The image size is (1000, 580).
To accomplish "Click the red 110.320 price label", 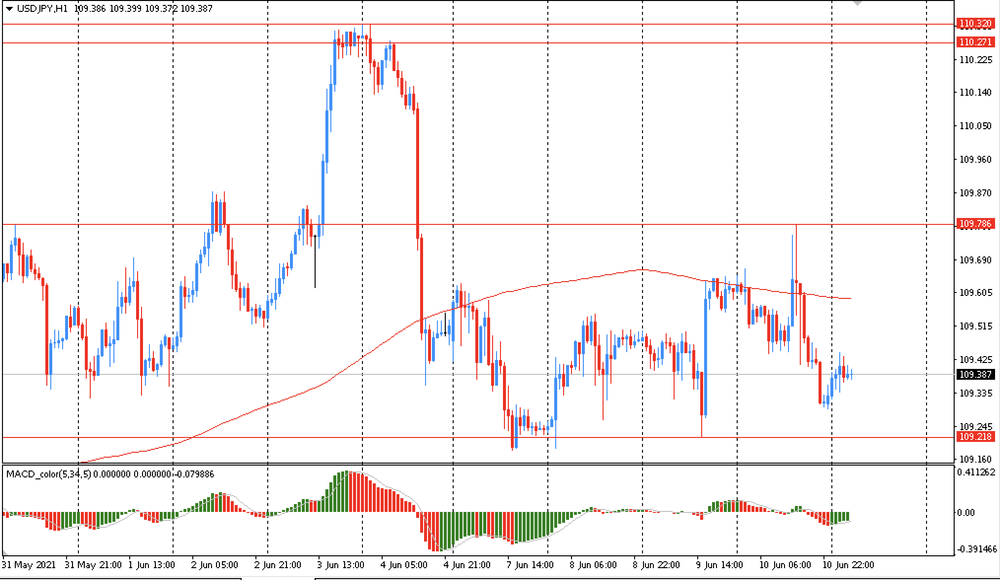I will point(975,24).
